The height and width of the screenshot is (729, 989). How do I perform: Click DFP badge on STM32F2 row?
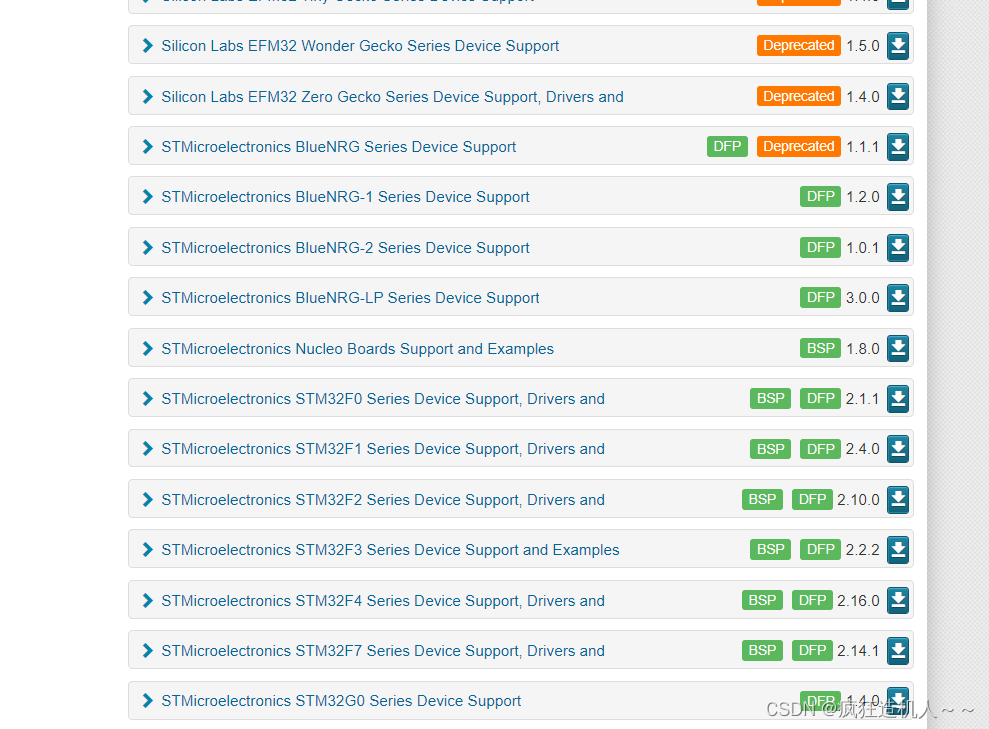[812, 499]
